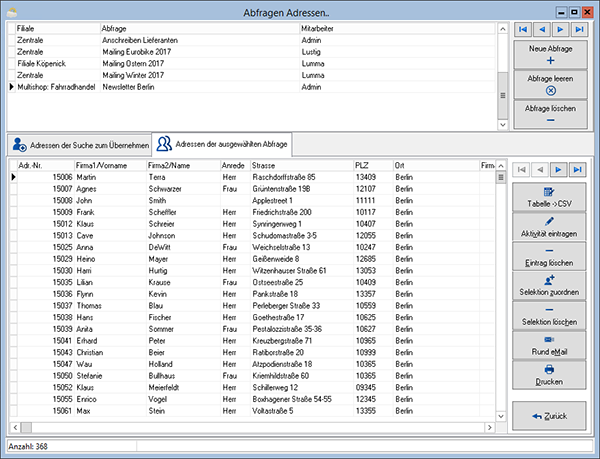Sort by Anrede column header
The height and width of the screenshot is (459, 600).
click(235, 165)
